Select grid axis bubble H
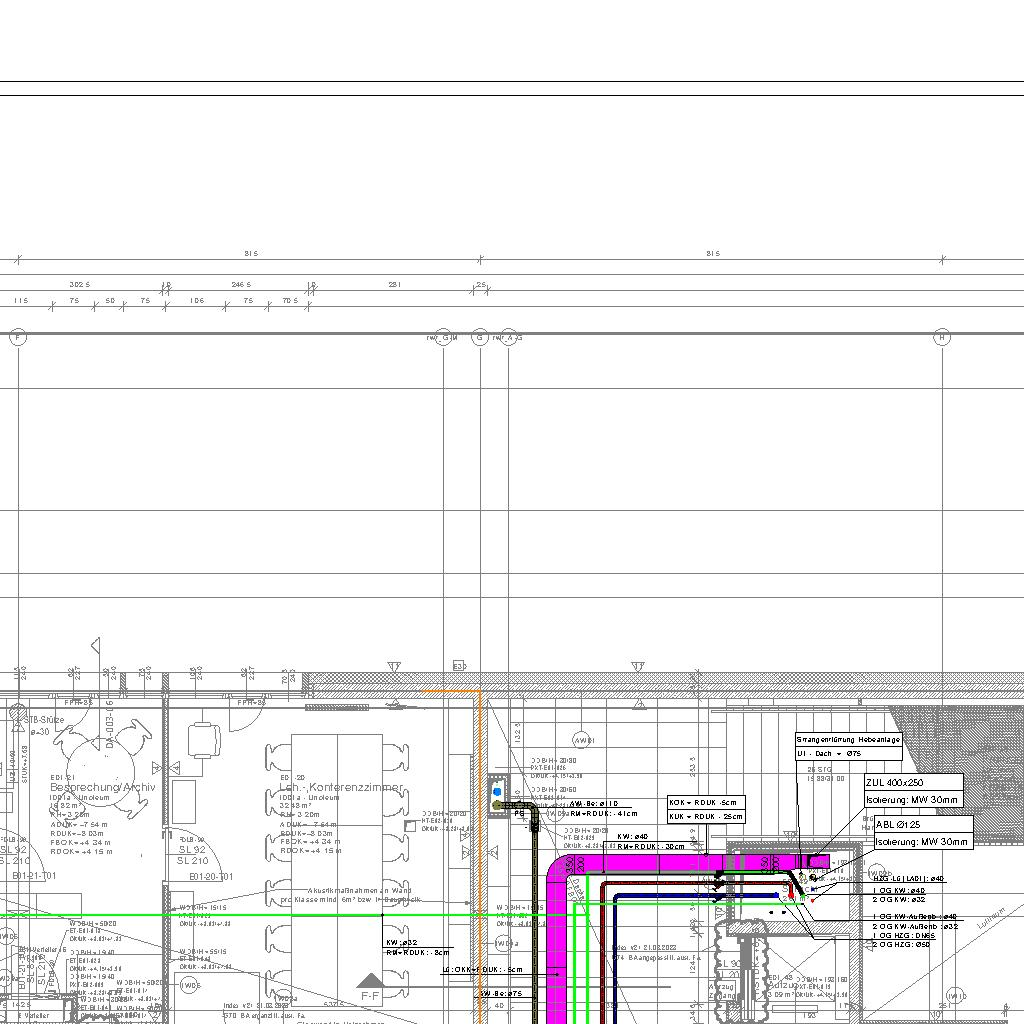The width and height of the screenshot is (1024, 1024). coord(942,337)
